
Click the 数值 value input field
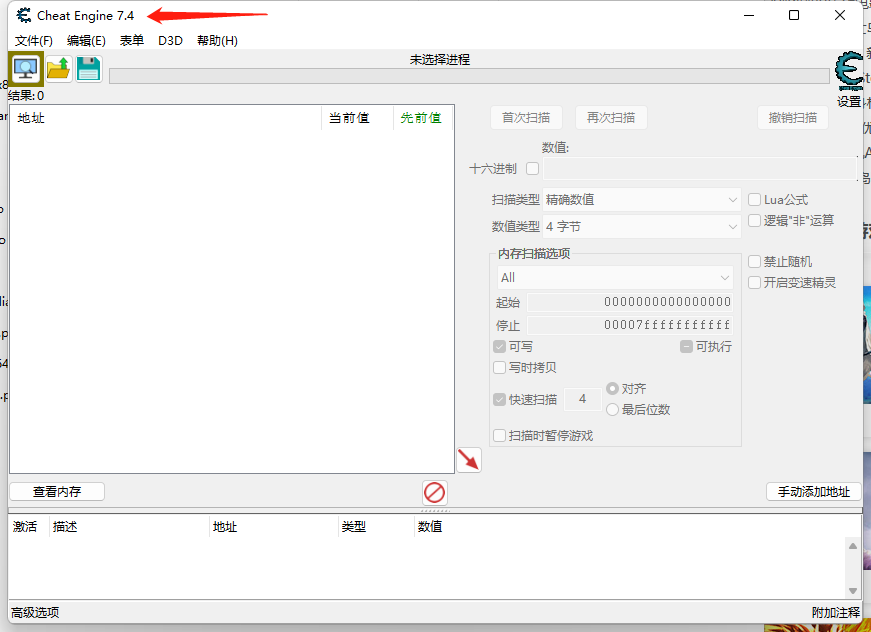(700, 168)
